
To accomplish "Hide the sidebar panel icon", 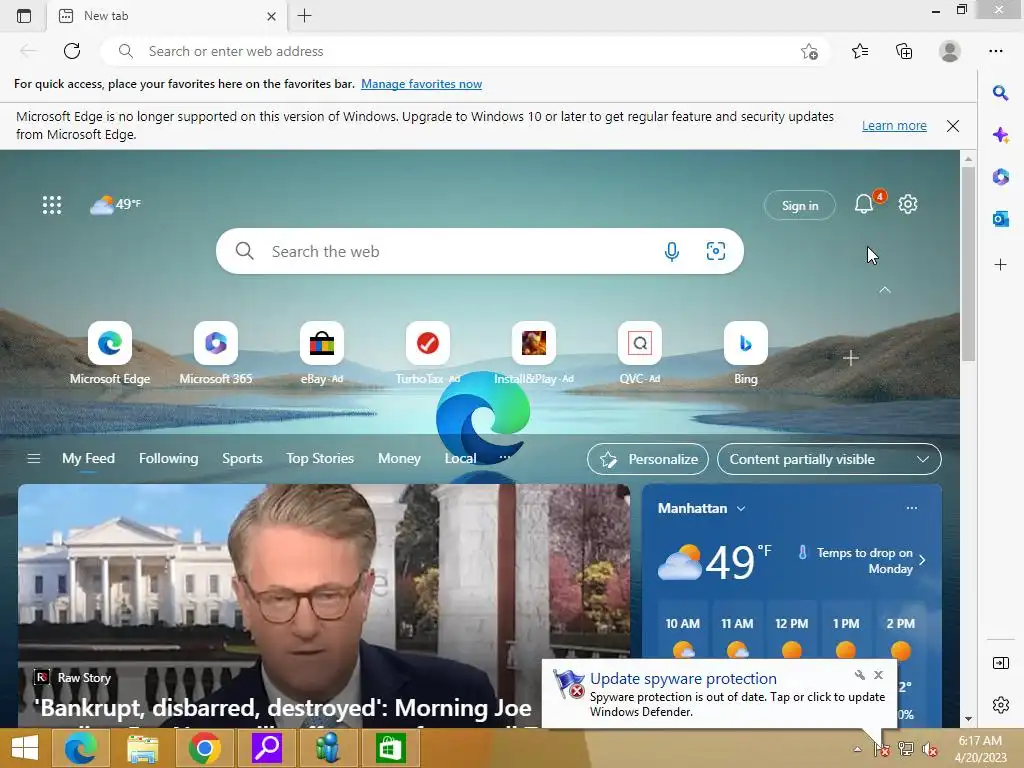I will 1000,663.
